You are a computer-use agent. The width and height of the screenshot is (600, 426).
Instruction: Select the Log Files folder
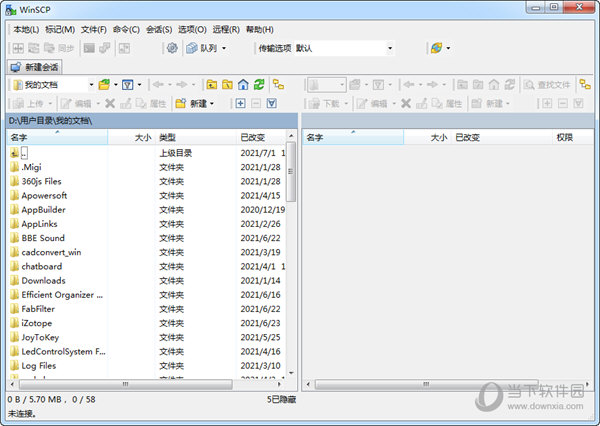[38, 366]
